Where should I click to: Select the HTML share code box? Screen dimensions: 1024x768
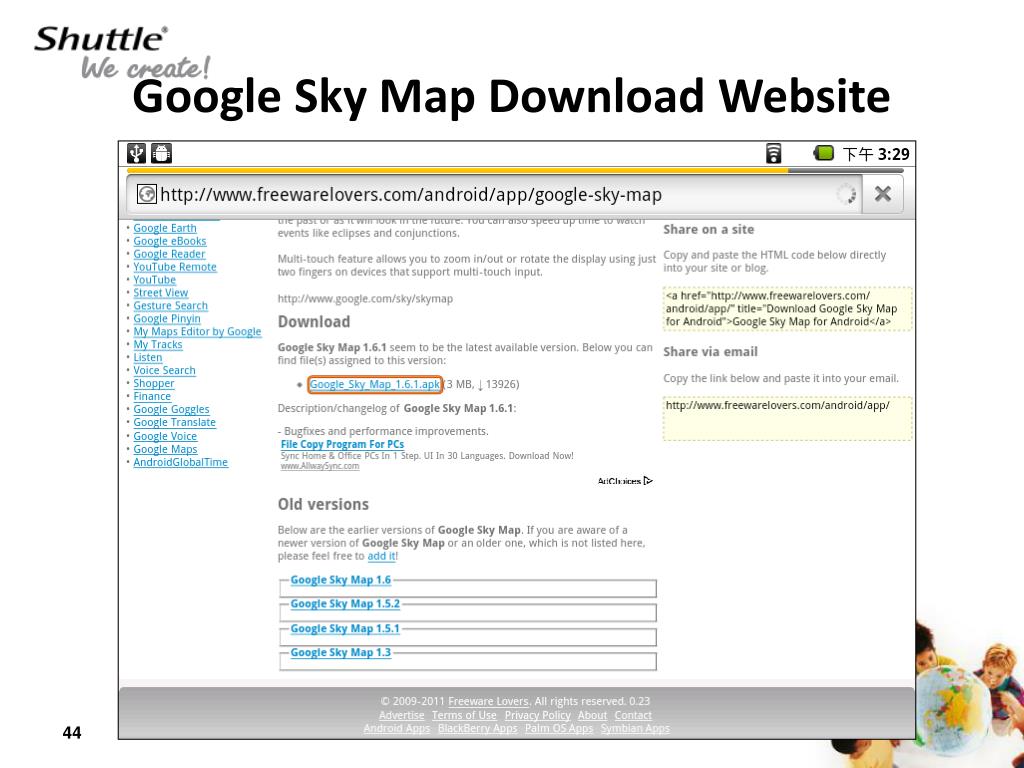pos(788,309)
